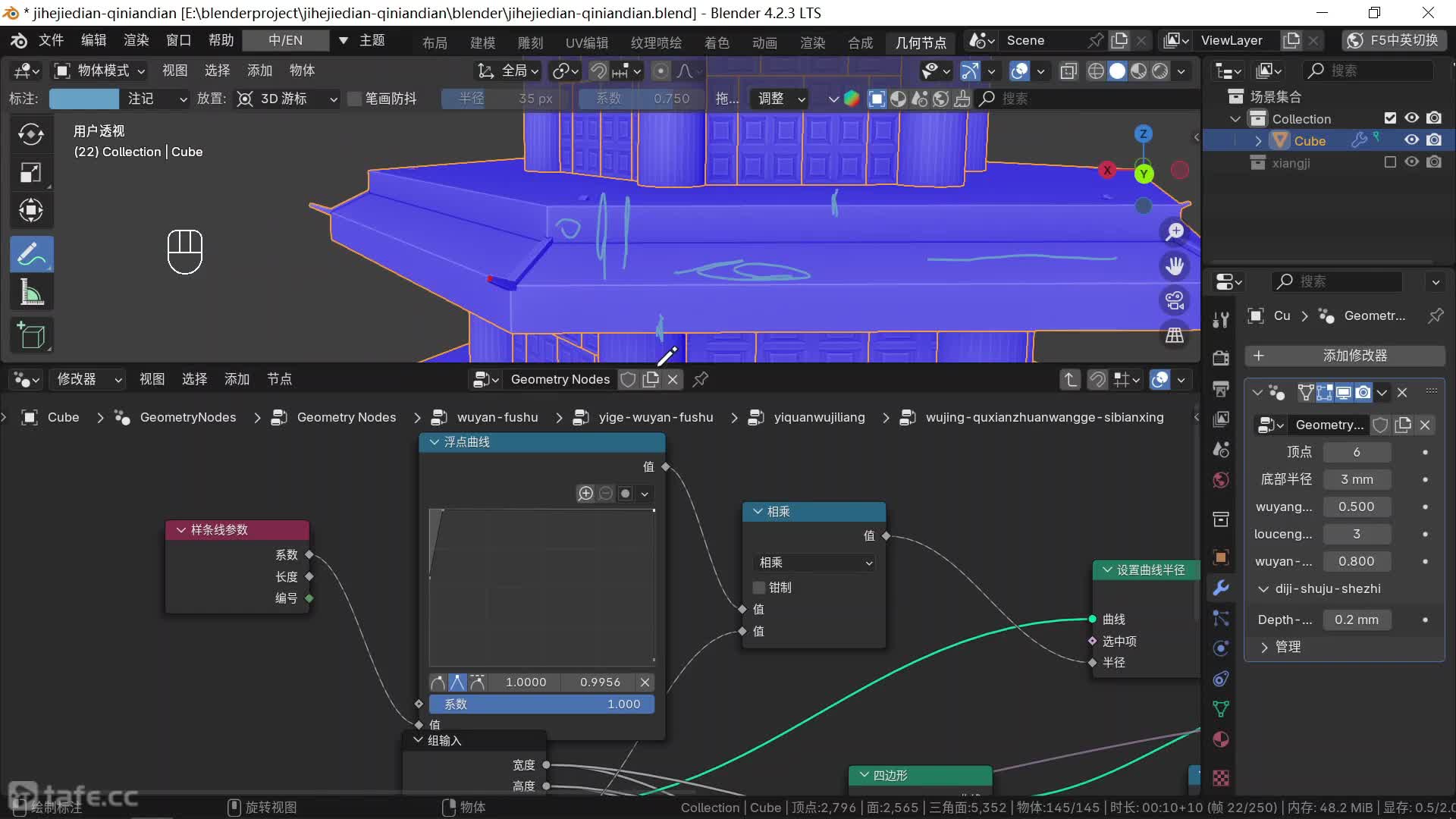Pin the Geometry Nodes node tree
This screenshot has height=819, width=1456.
(x=701, y=379)
